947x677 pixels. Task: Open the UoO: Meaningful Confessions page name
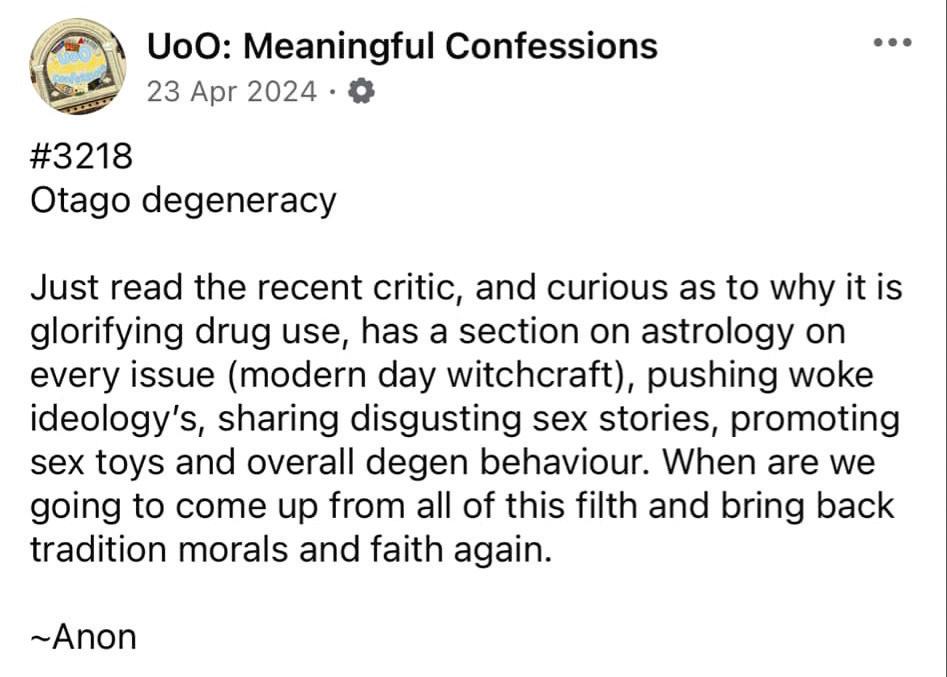pos(402,47)
